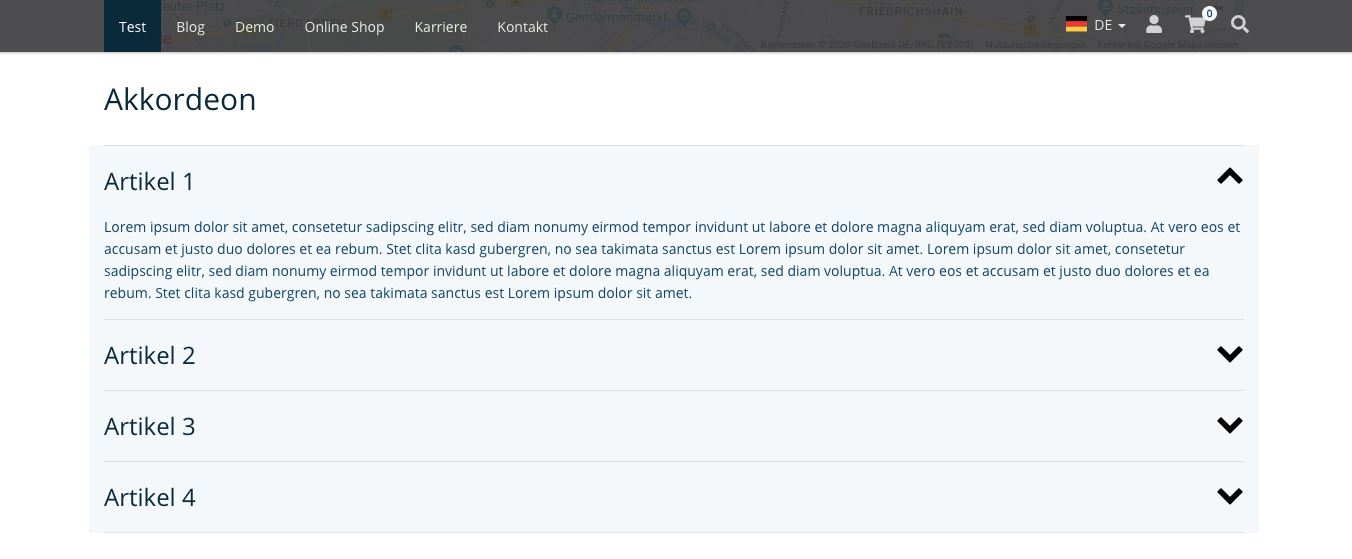Select the Test menu item
The width and height of the screenshot is (1352, 559).
tap(132, 26)
